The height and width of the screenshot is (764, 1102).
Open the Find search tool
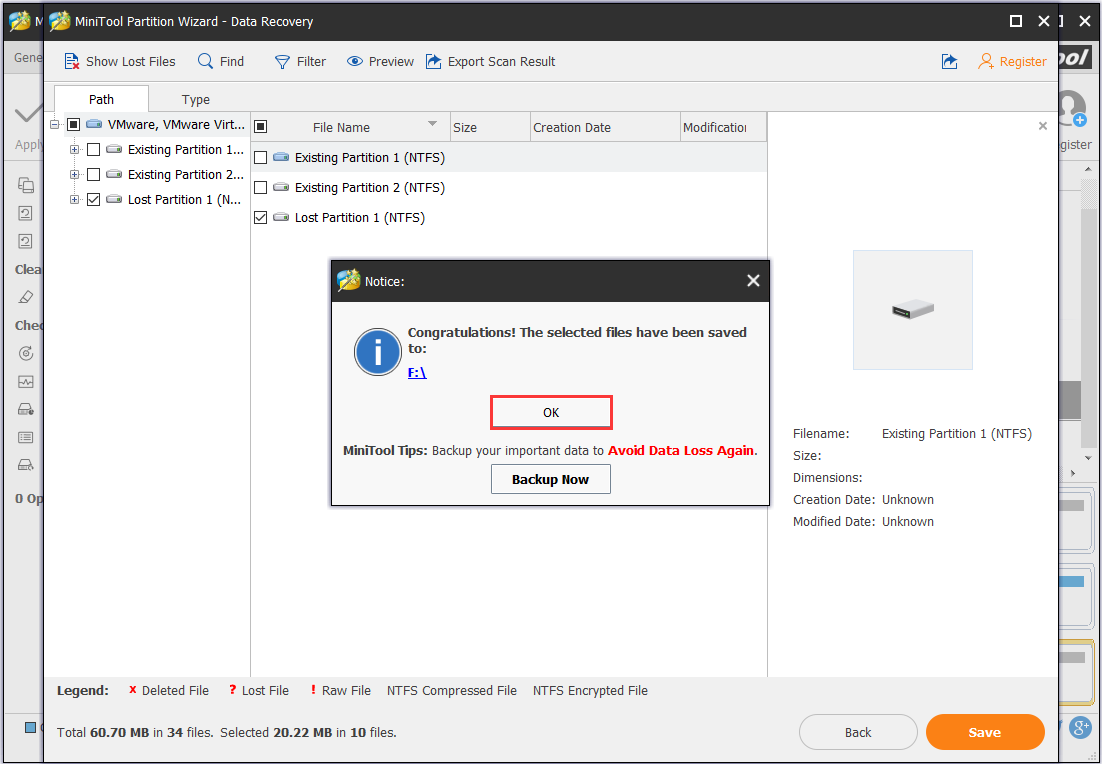point(221,62)
